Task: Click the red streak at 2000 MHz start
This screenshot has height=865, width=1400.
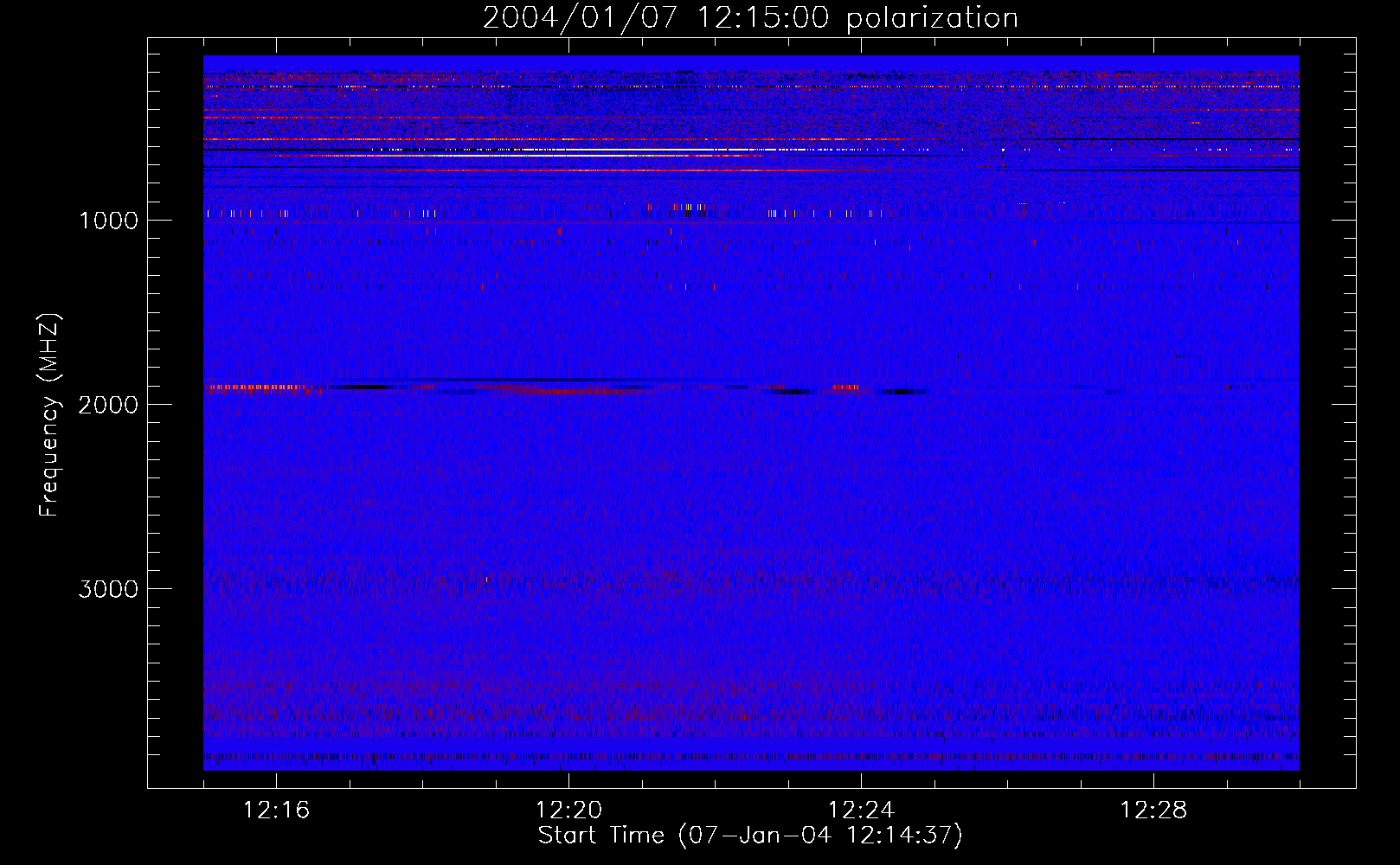Action: tap(257, 388)
